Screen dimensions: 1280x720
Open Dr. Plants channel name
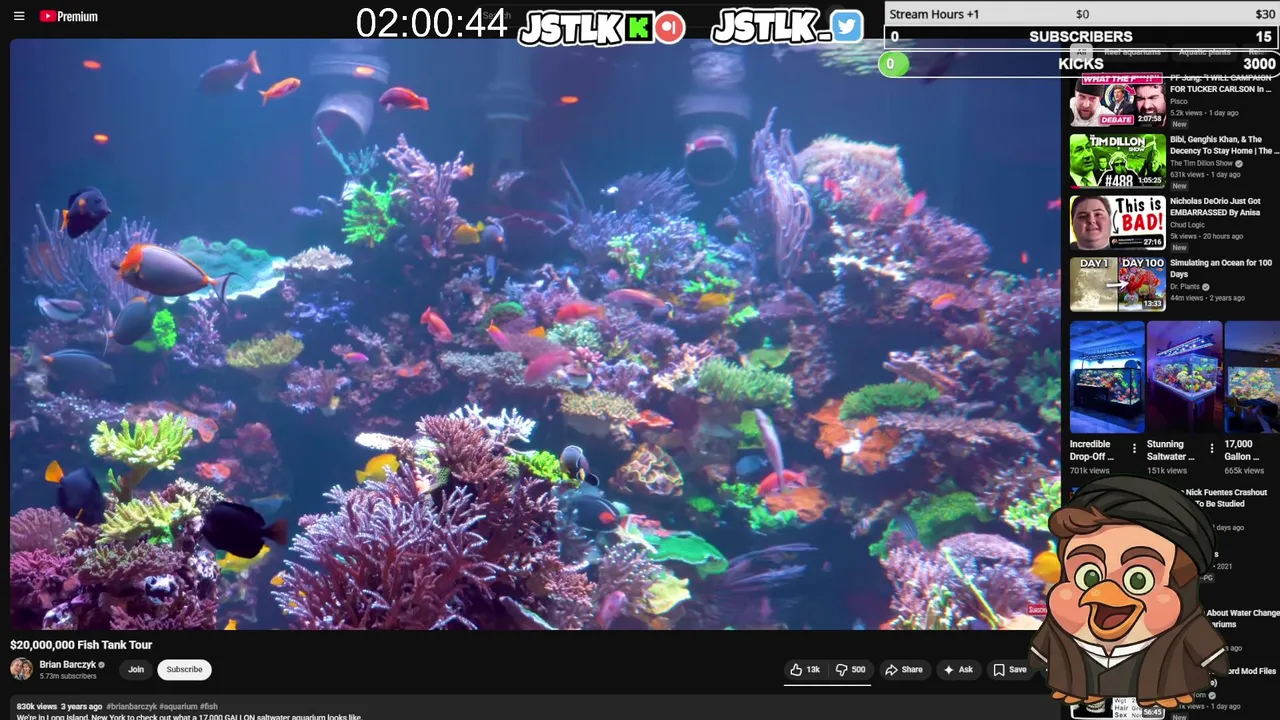[x=1185, y=287]
